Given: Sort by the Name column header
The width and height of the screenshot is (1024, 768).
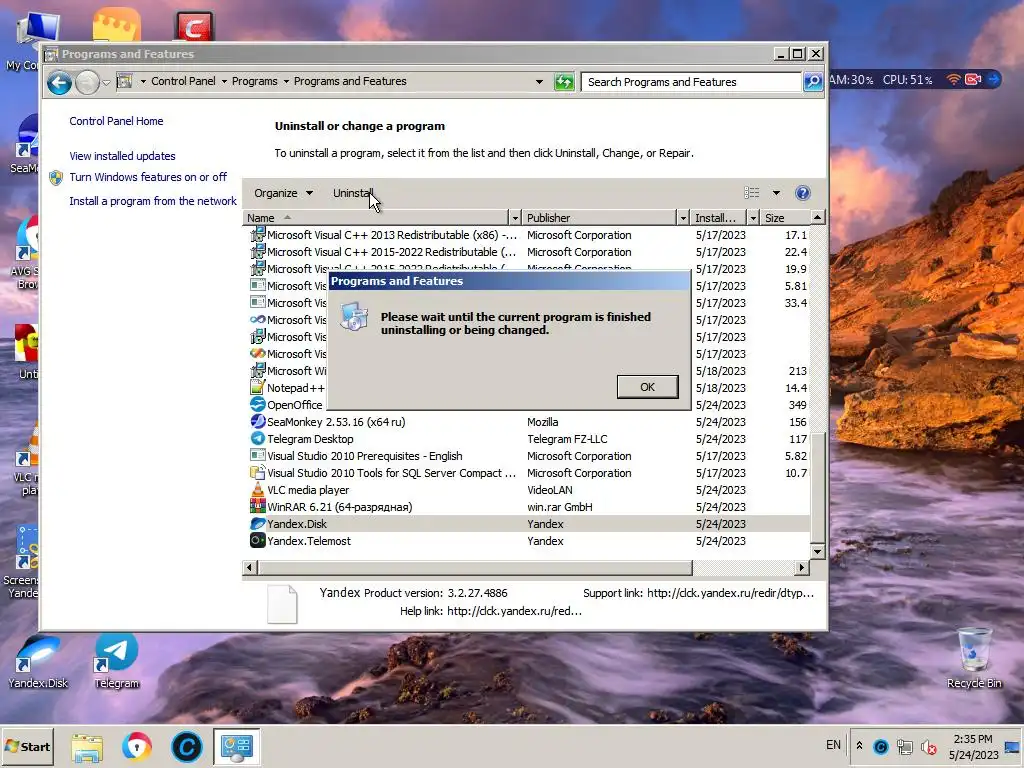Looking at the screenshot, I should pos(376,217).
